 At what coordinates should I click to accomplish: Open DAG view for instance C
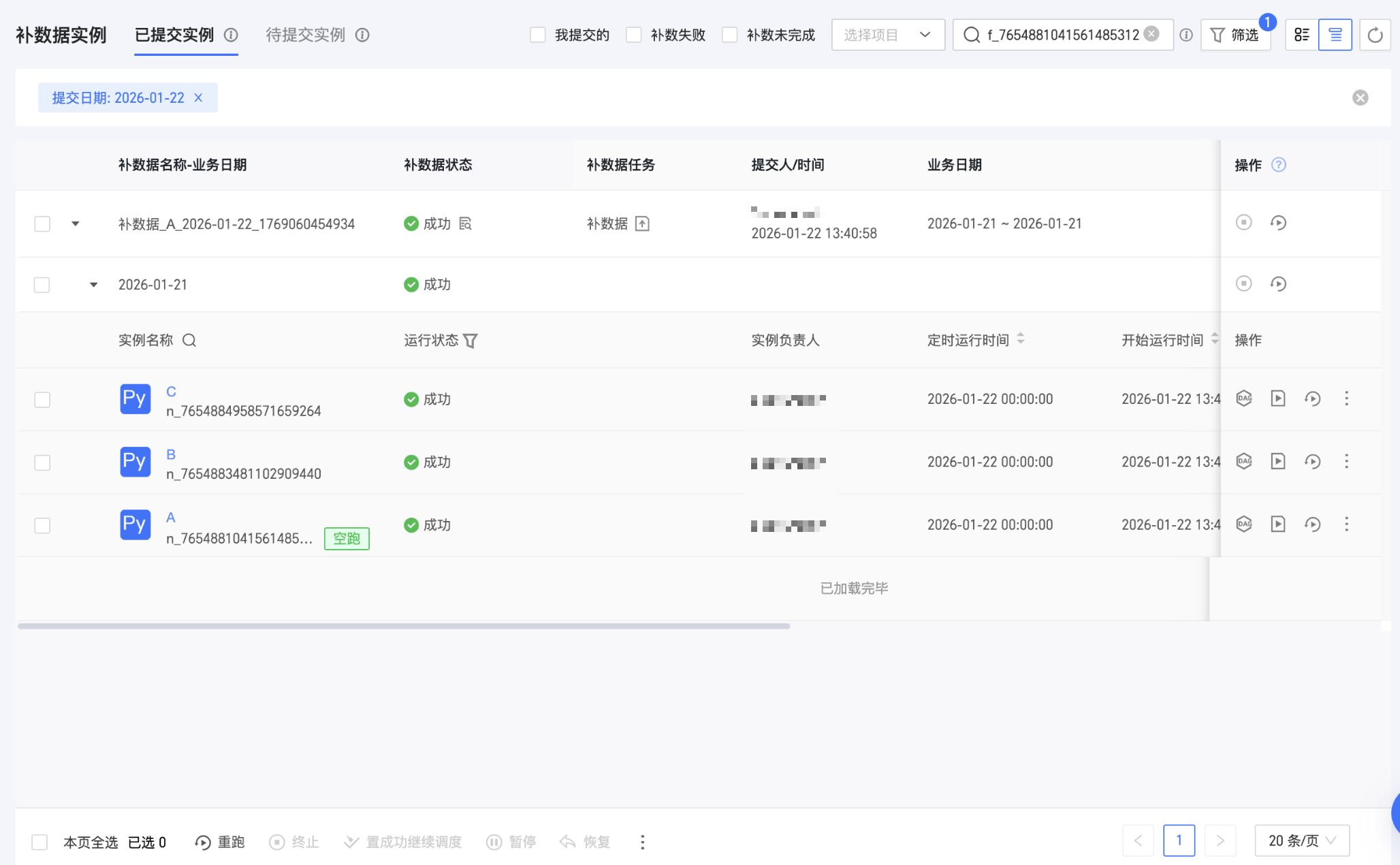(1243, 398)
